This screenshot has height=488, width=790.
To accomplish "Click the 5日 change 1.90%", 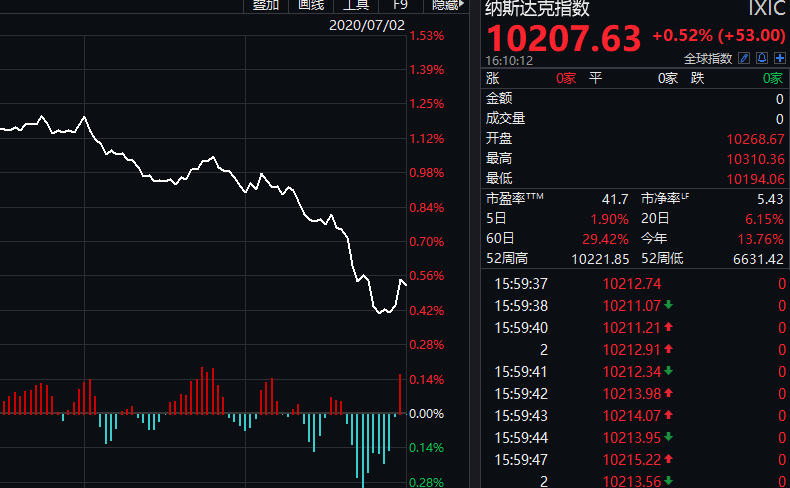I will [x=609, y=219].
